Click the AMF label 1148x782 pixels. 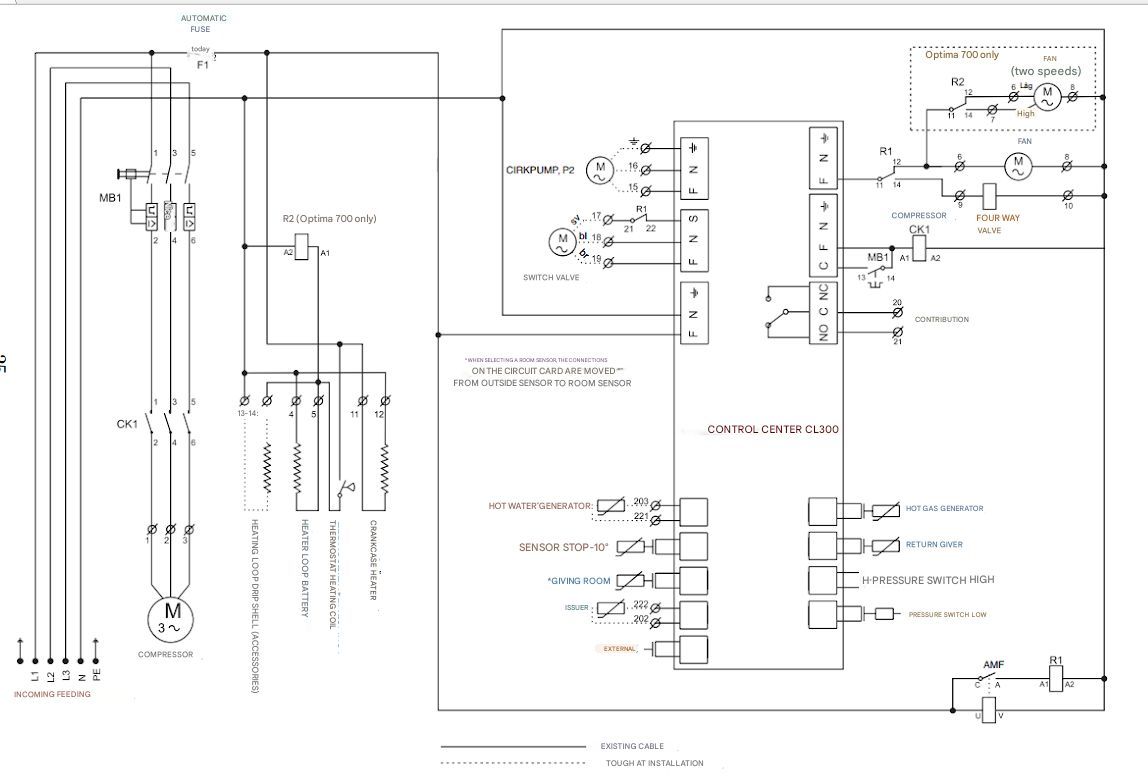994,665
